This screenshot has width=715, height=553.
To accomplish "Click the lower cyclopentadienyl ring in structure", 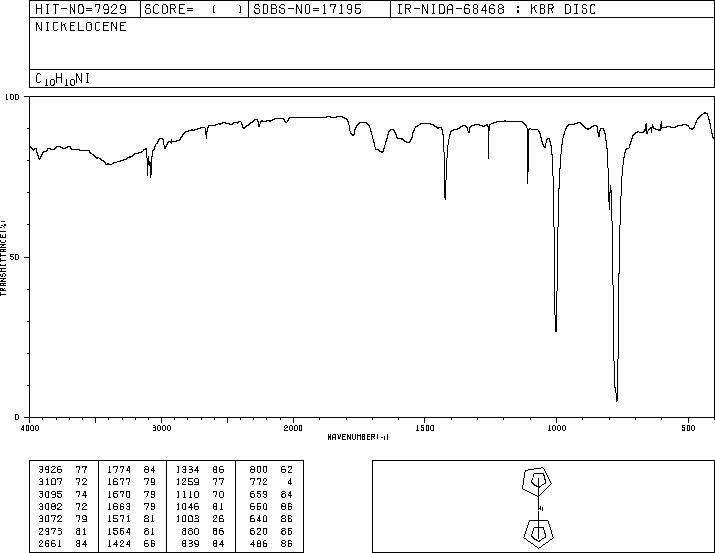I will pyautogui.click(x=538, y=532).
